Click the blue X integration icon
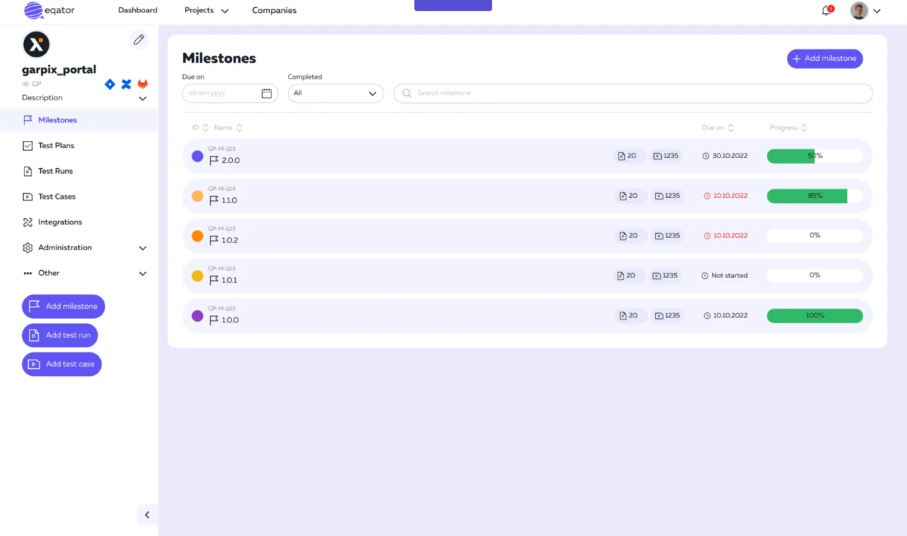Viewport: 907px width, 536px height. pyautogui.click(x=126, y=84)
